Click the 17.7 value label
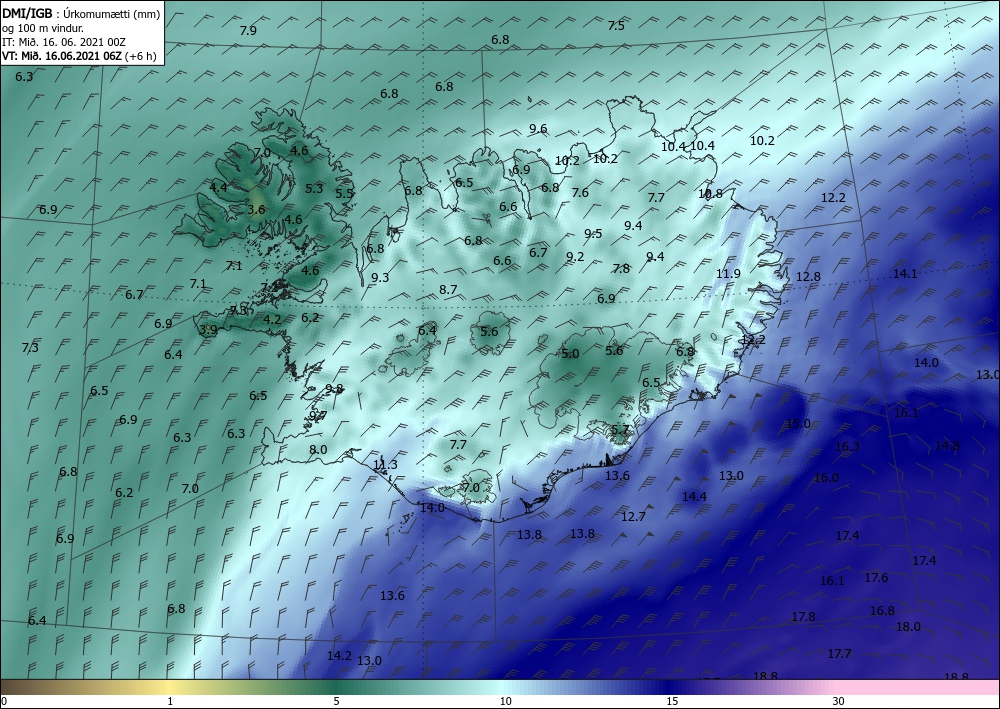This screenshot has height=709, width=1000. [x=839, y=654]
